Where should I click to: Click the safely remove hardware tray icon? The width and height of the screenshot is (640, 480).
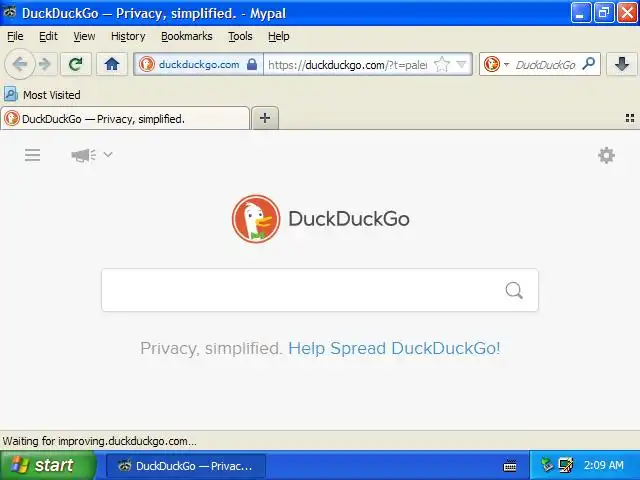tap(547, 464)
